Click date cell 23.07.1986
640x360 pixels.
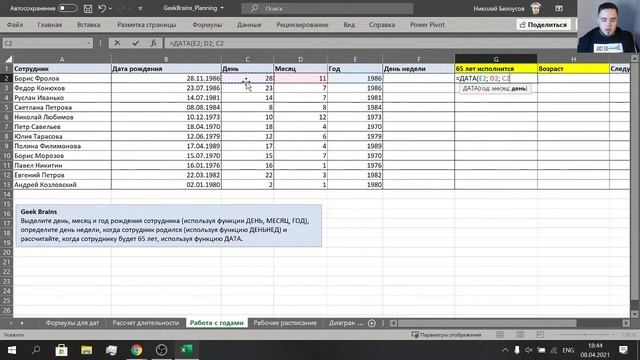166,88
